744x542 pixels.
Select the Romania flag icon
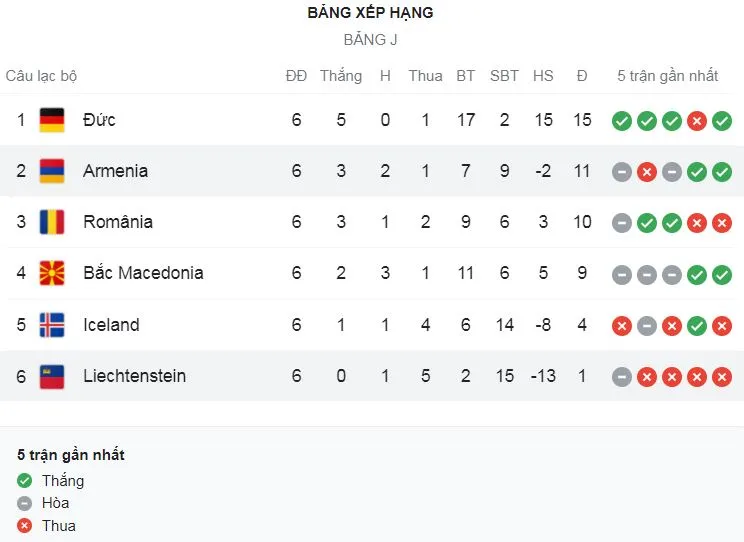(52, 222)
